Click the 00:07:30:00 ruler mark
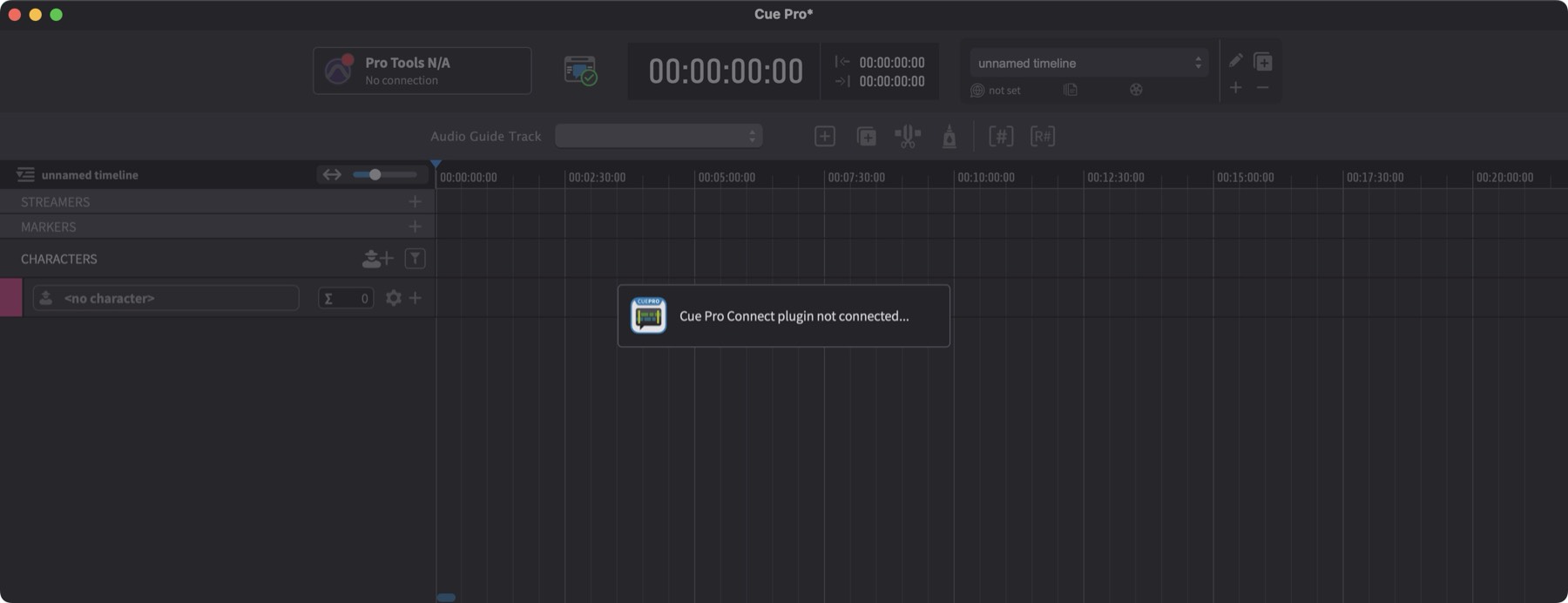 point(856,178)
